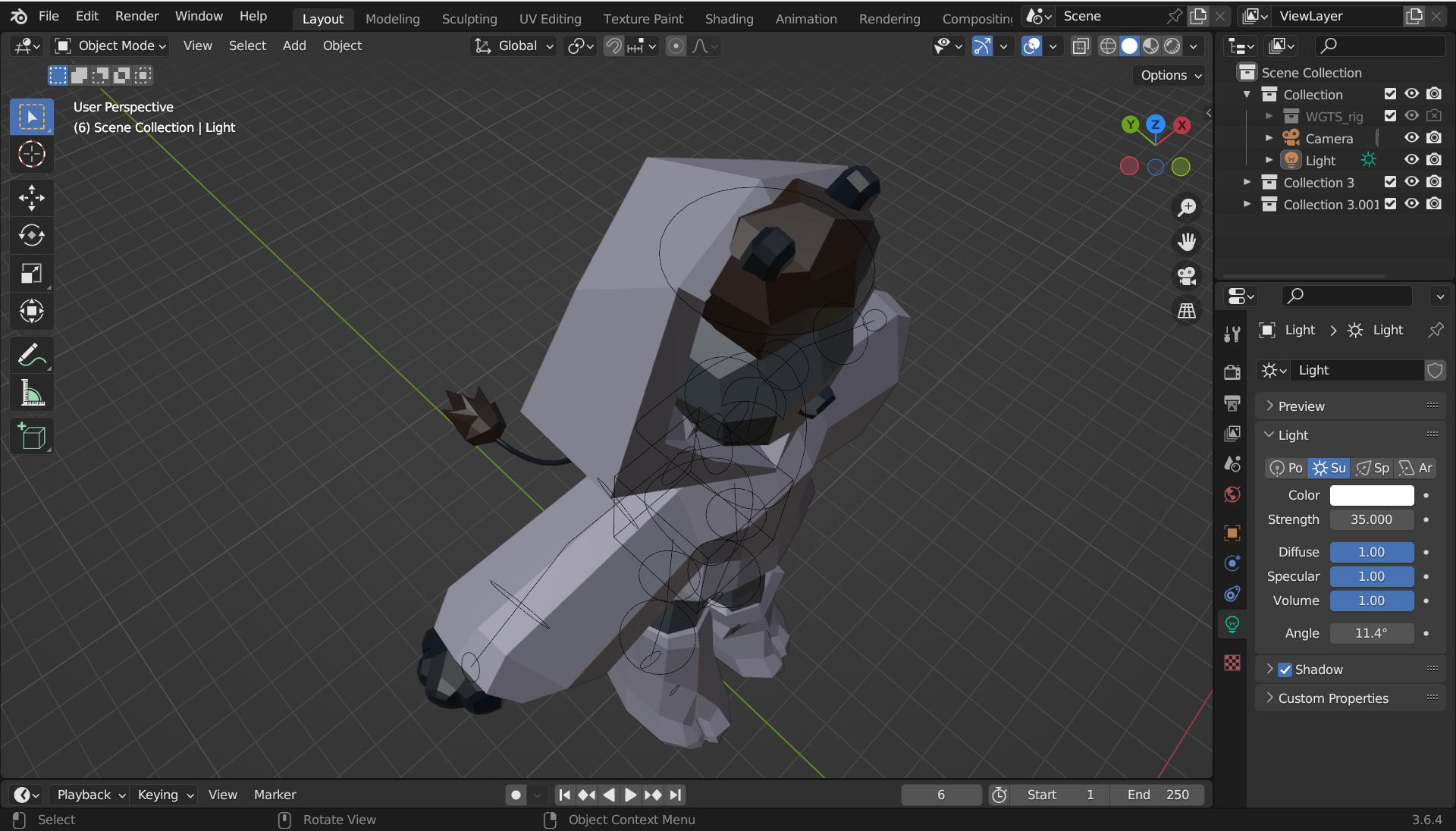Click the light Color swatch
The height and width of the screenshot is (831, 1456).
click(1372, 495)
